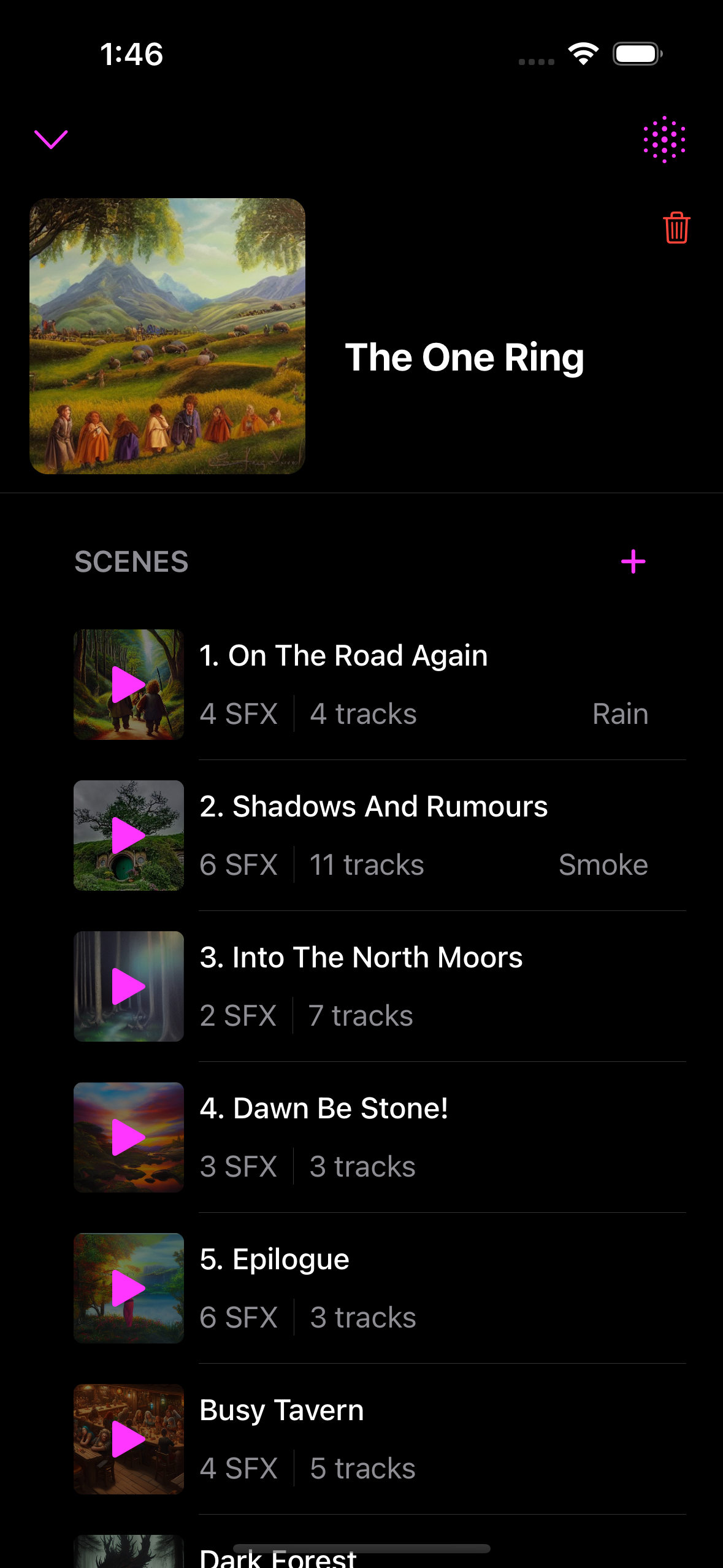723x1568 pixels.
Task: Tap the Rain label on scene one
Action: click(x=620, y=714)
